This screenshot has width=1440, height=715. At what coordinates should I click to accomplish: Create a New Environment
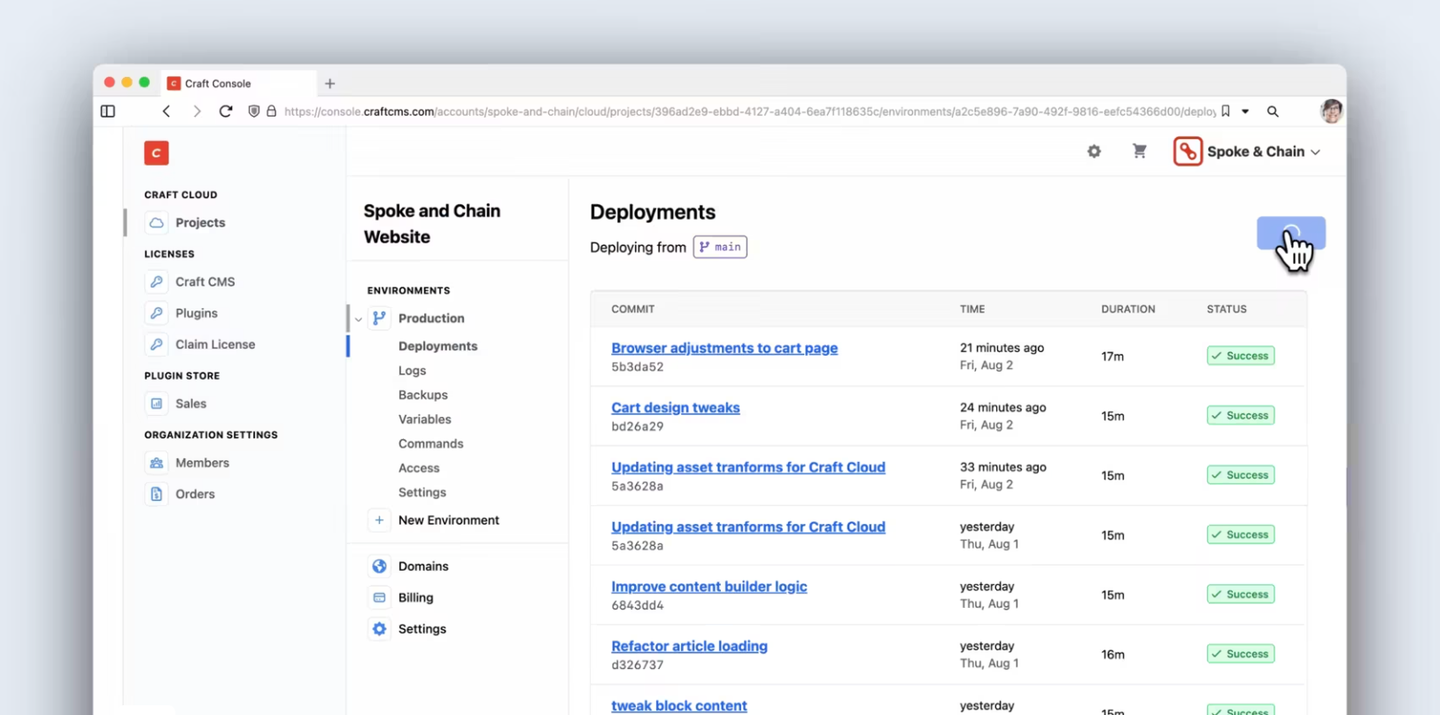pyautogui.click(x=449, y=520)
